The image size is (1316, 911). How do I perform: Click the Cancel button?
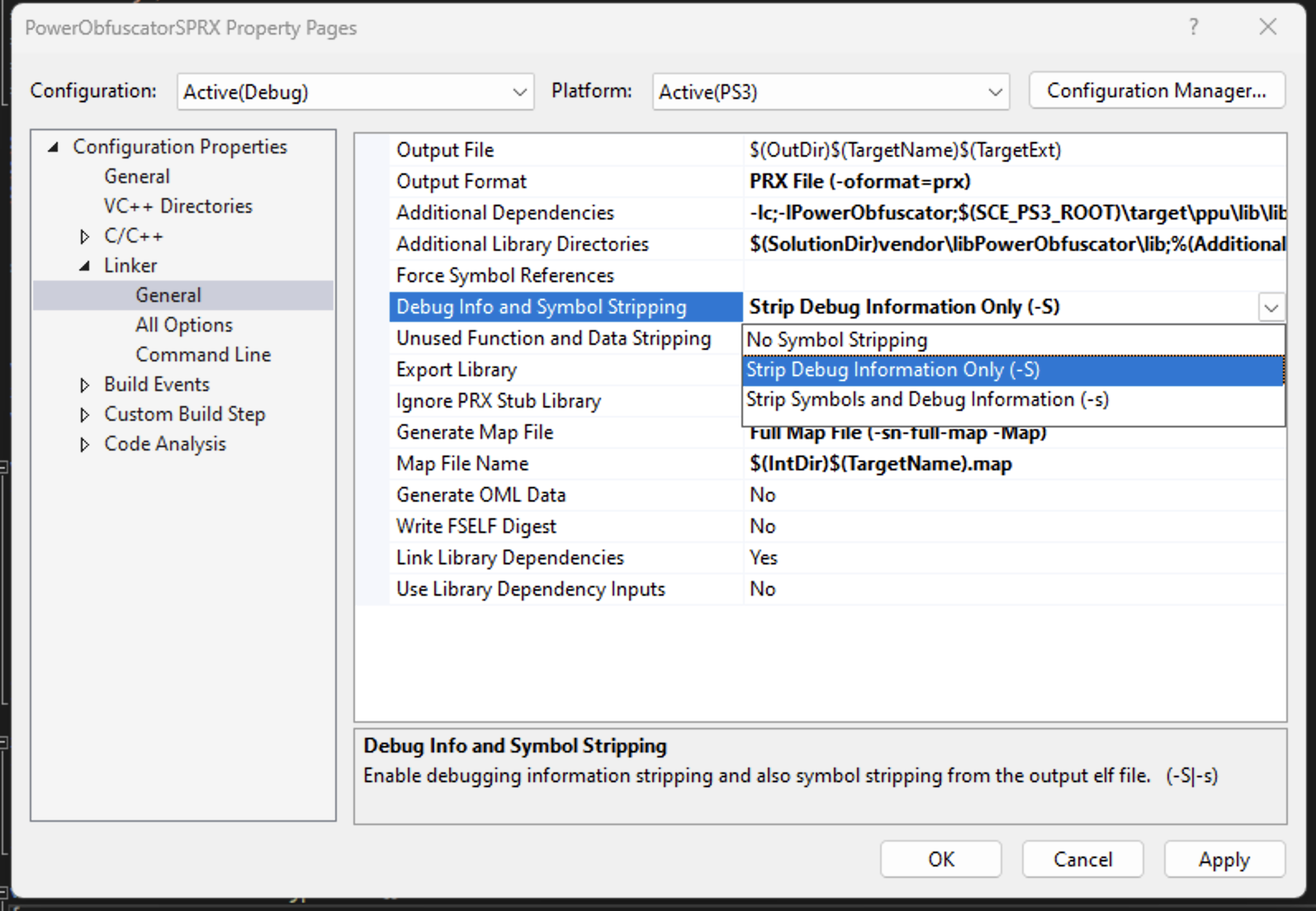(1083, 860)
